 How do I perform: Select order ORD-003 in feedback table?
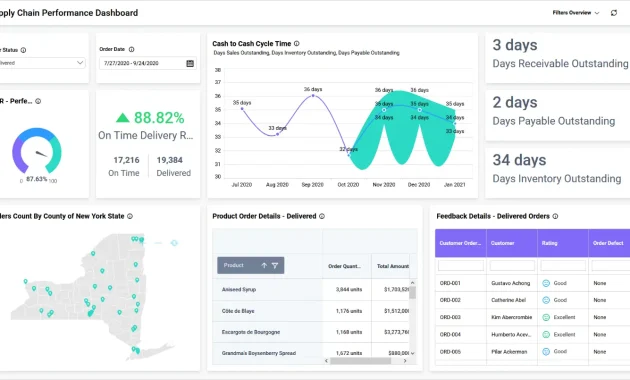pyautogui.click(x=450, y=317)
